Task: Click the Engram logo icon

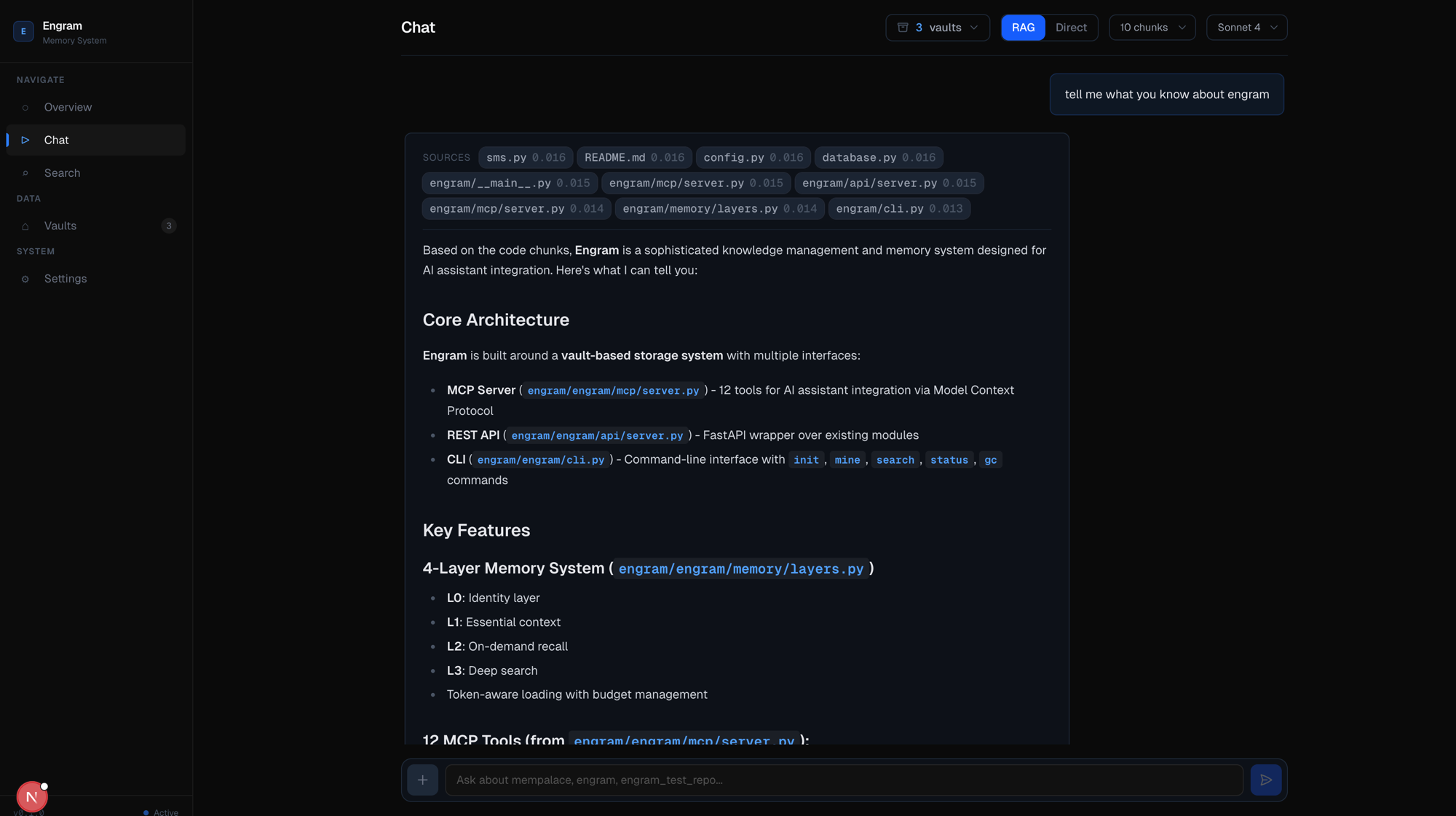Action: 23,31
